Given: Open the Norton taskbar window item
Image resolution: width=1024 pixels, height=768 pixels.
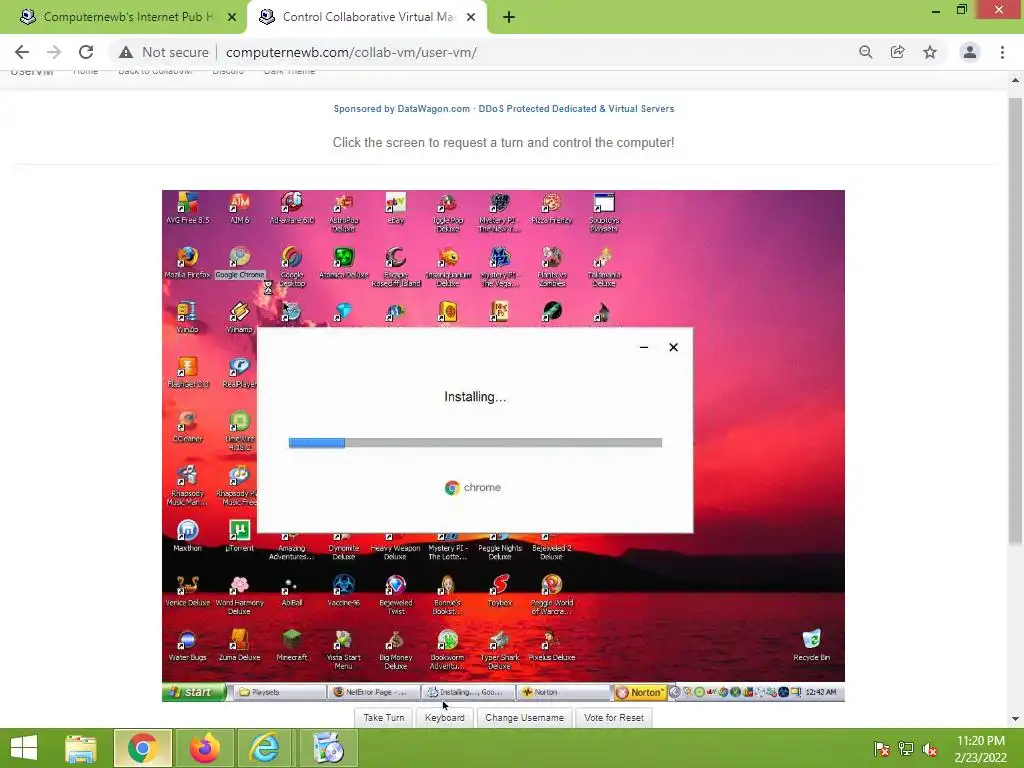Looking at the screenshot, I should pos(562,692).
